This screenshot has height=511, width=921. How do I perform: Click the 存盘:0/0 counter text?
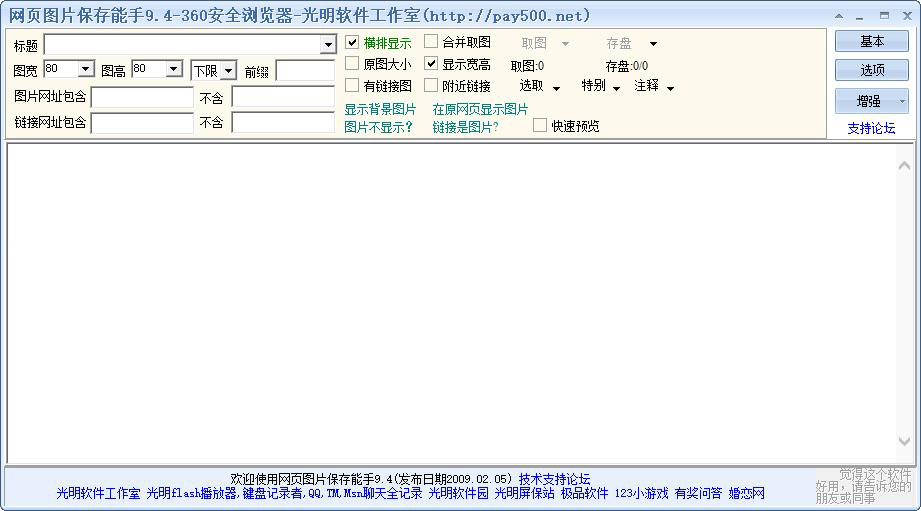pyautogui.click(x=627, y=66)
